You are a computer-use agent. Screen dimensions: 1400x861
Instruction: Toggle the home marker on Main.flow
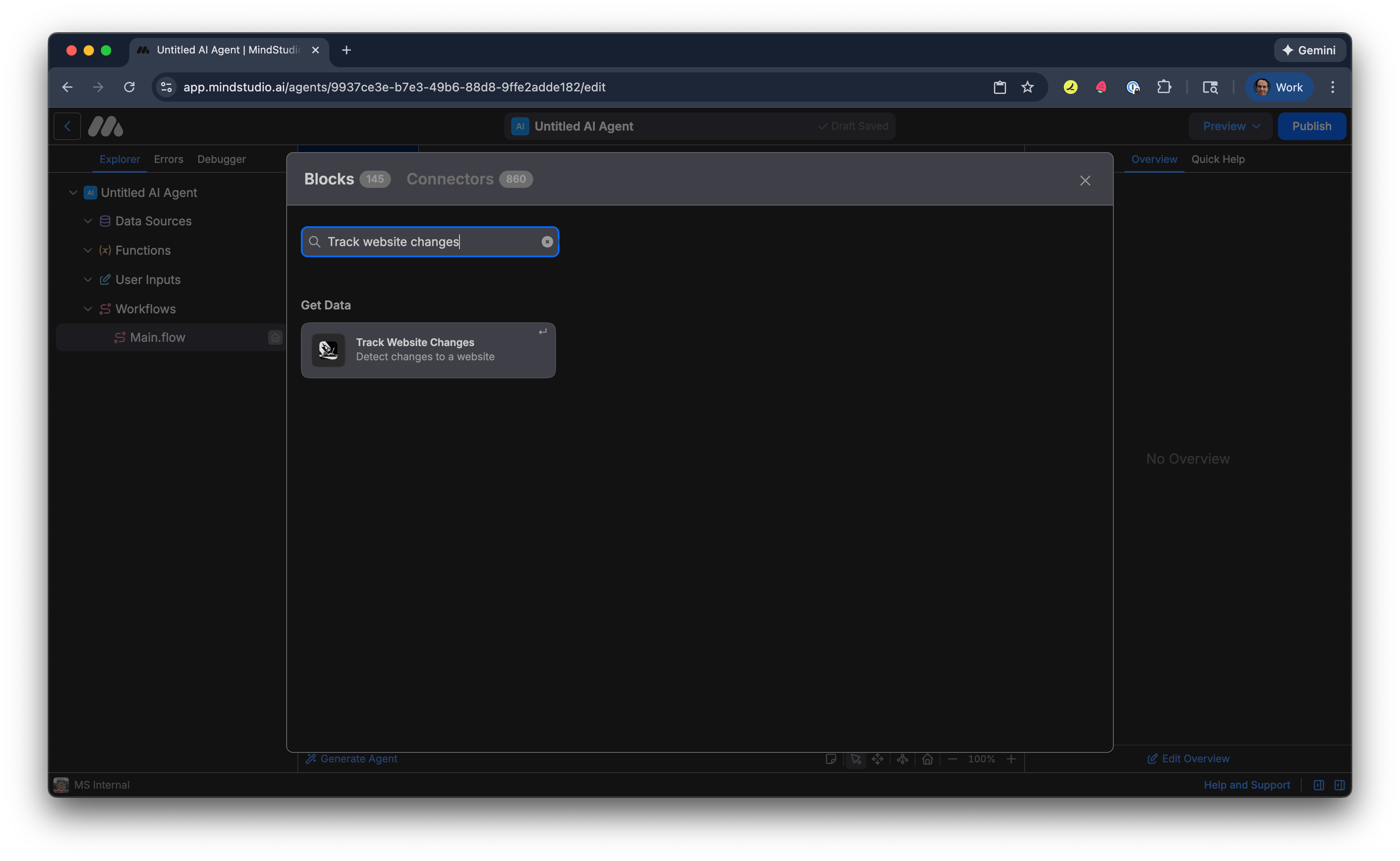tap(275, 337)
